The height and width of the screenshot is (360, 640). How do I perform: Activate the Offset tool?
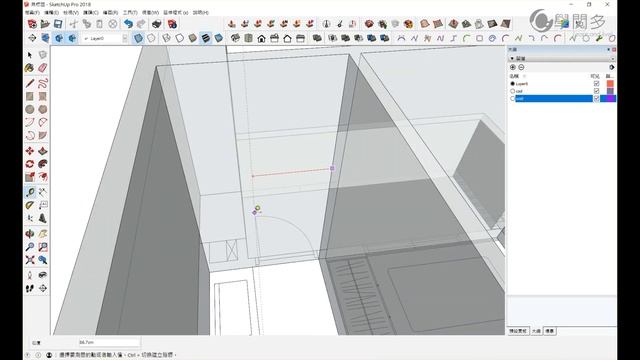click(42, 177)
